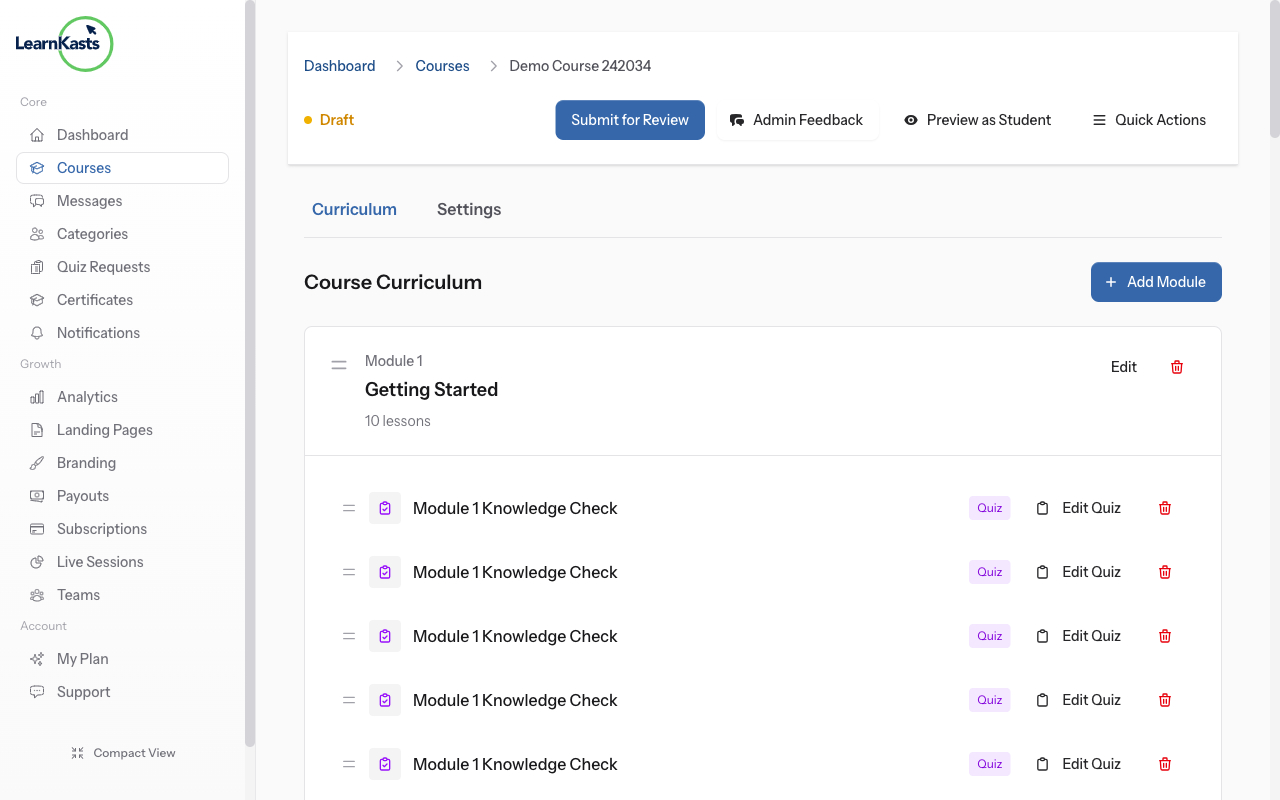
Task: Open Notifications via the bell icon
Action: [x=36, y=332]
